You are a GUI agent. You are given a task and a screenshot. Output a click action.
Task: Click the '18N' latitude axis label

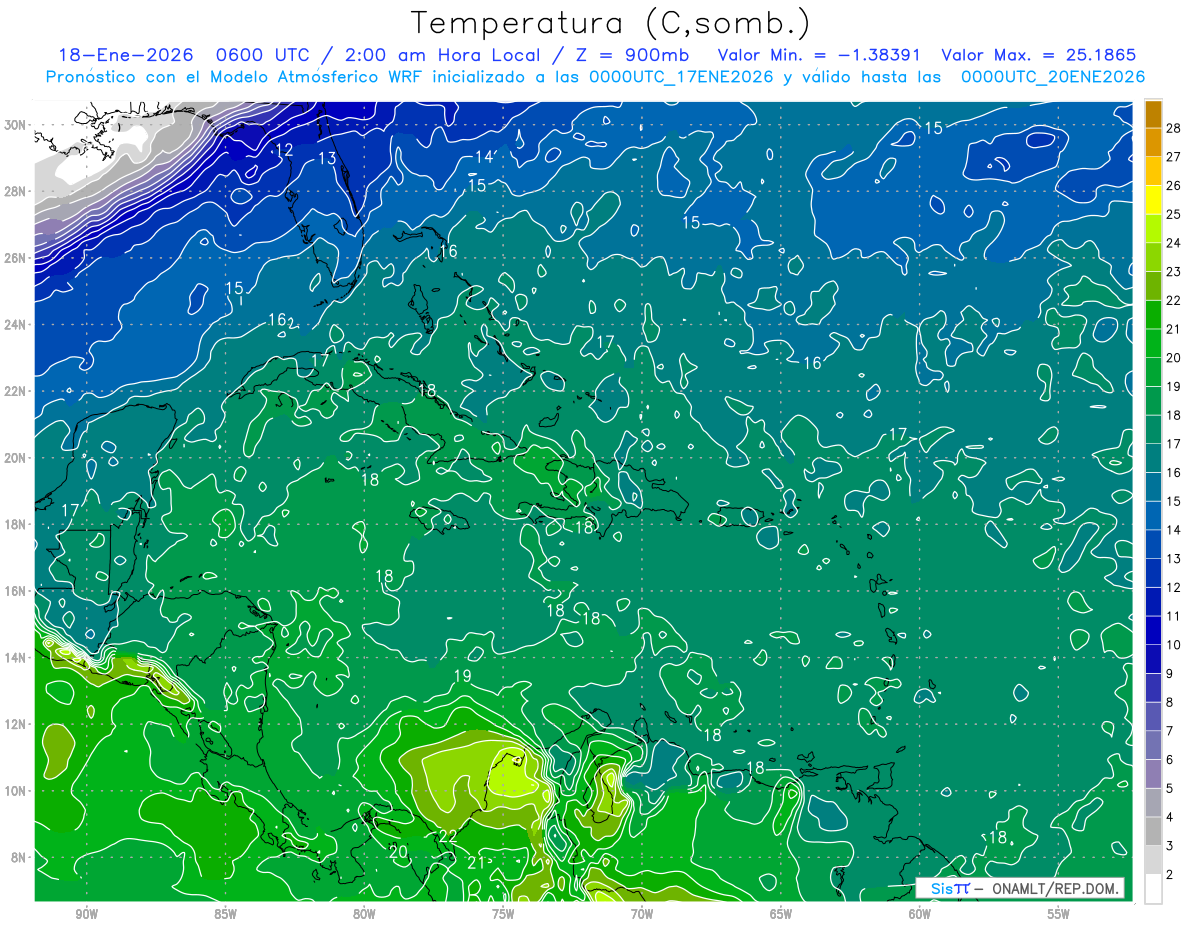16,524
